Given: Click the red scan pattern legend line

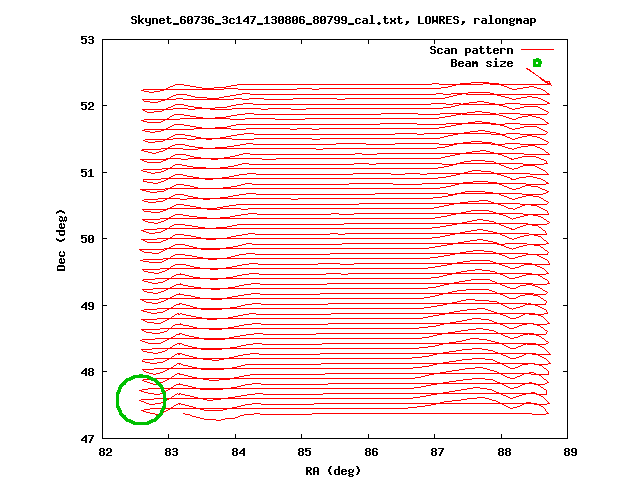Looking at the screenshot, I should click(x=538, y=50).
